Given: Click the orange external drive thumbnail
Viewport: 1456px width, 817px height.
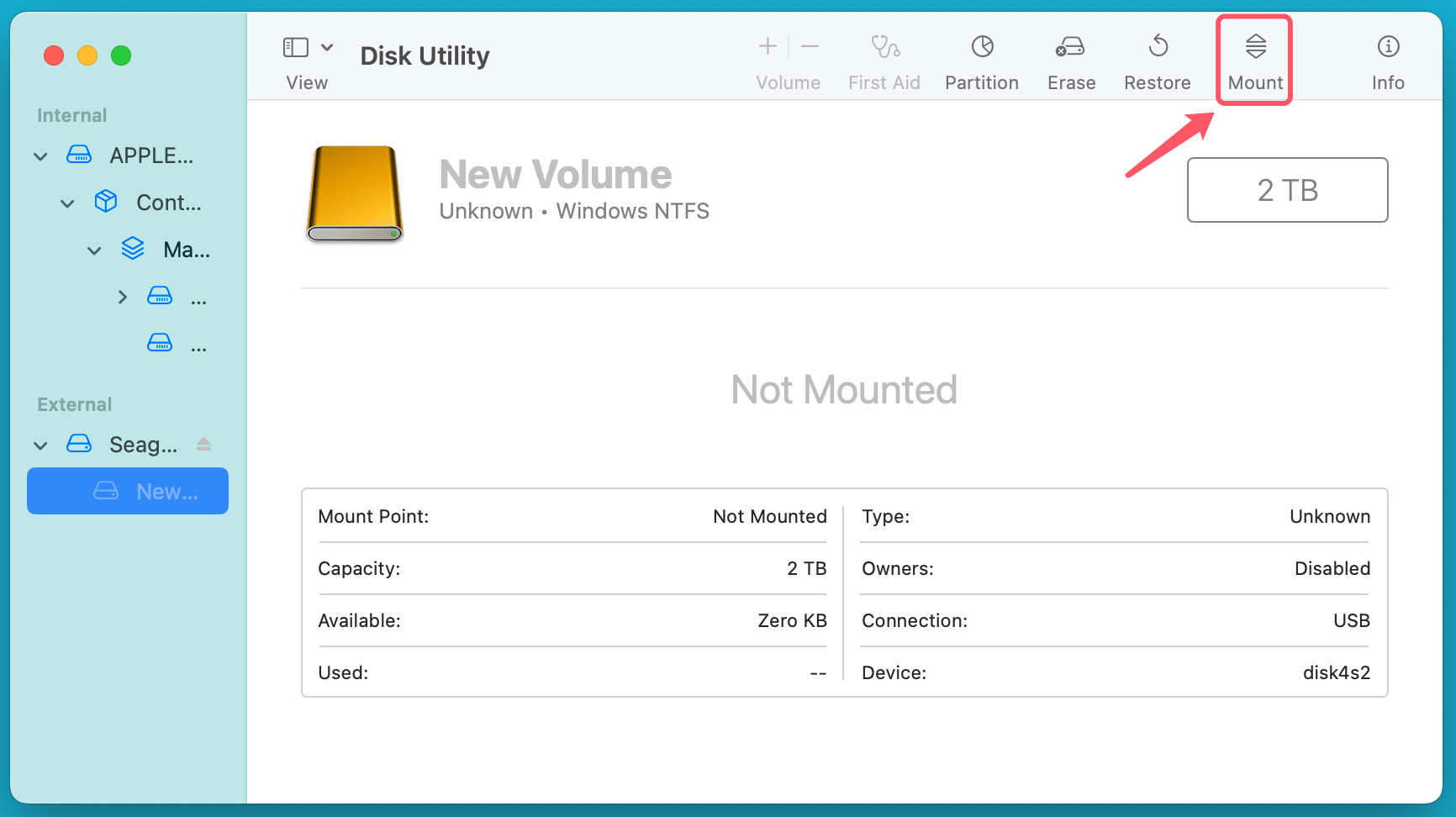Looking at the screenshot, I should coord(354,193).
